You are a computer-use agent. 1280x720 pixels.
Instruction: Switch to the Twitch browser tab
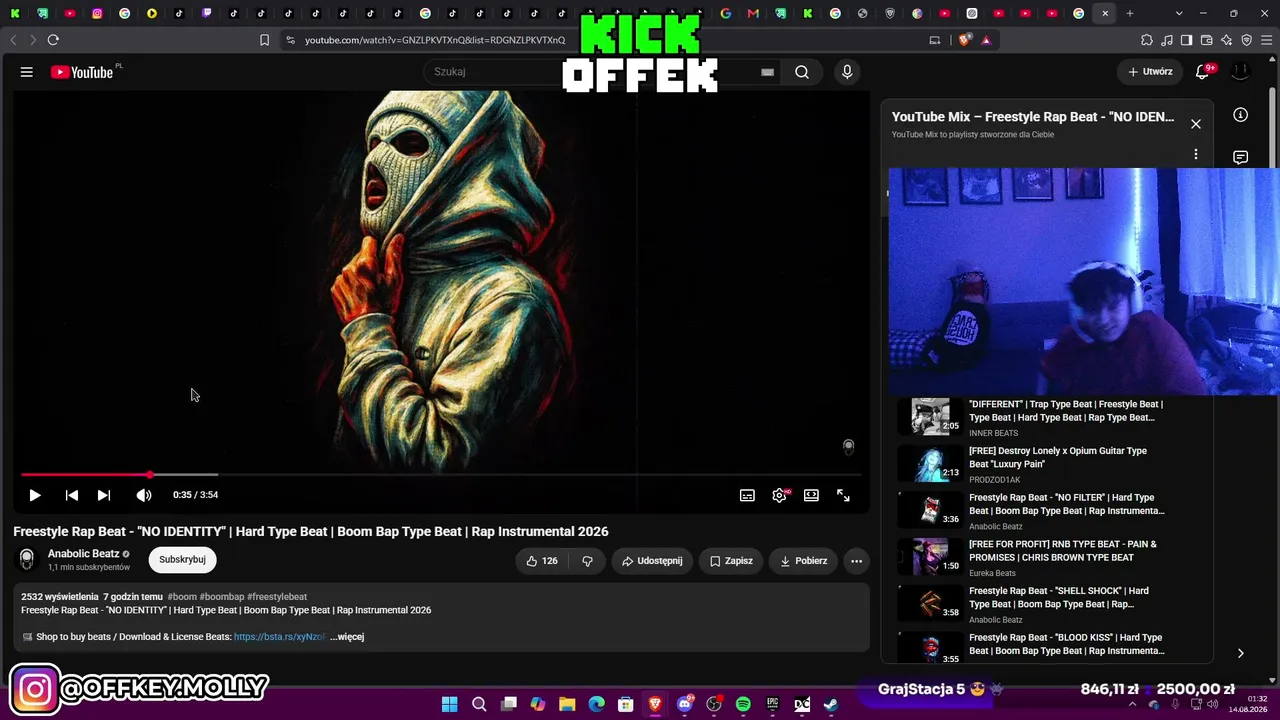pyautogui.click(x=206, y=13)
